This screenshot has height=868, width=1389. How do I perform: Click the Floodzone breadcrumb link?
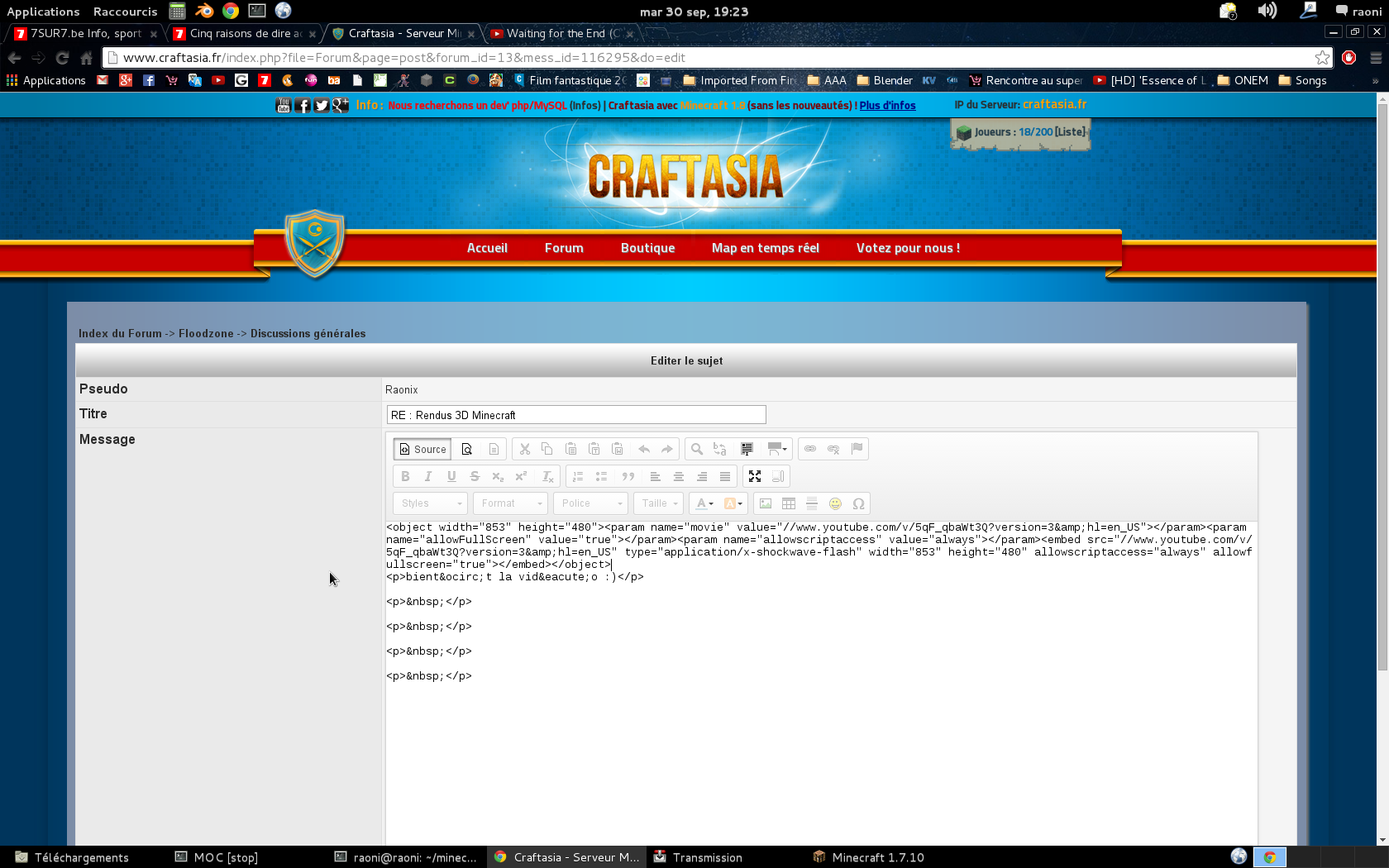pyautogui.click(x=206, y=334)
